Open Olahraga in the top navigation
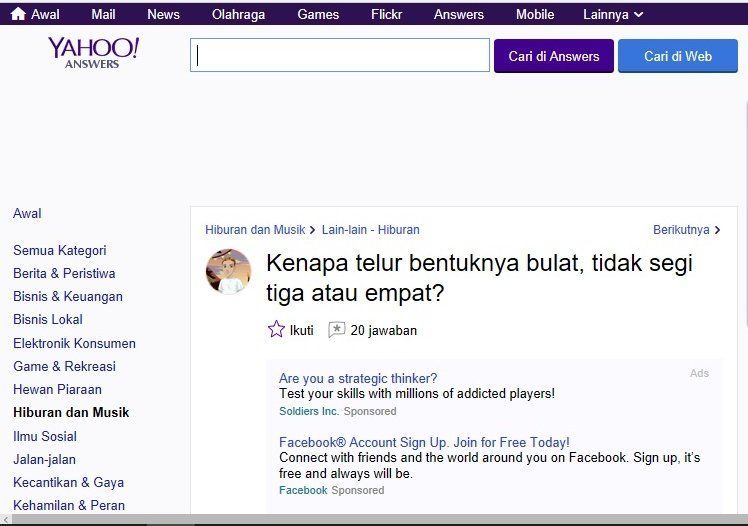The width and height of the screenshot is (748, 526). point(238,14)
